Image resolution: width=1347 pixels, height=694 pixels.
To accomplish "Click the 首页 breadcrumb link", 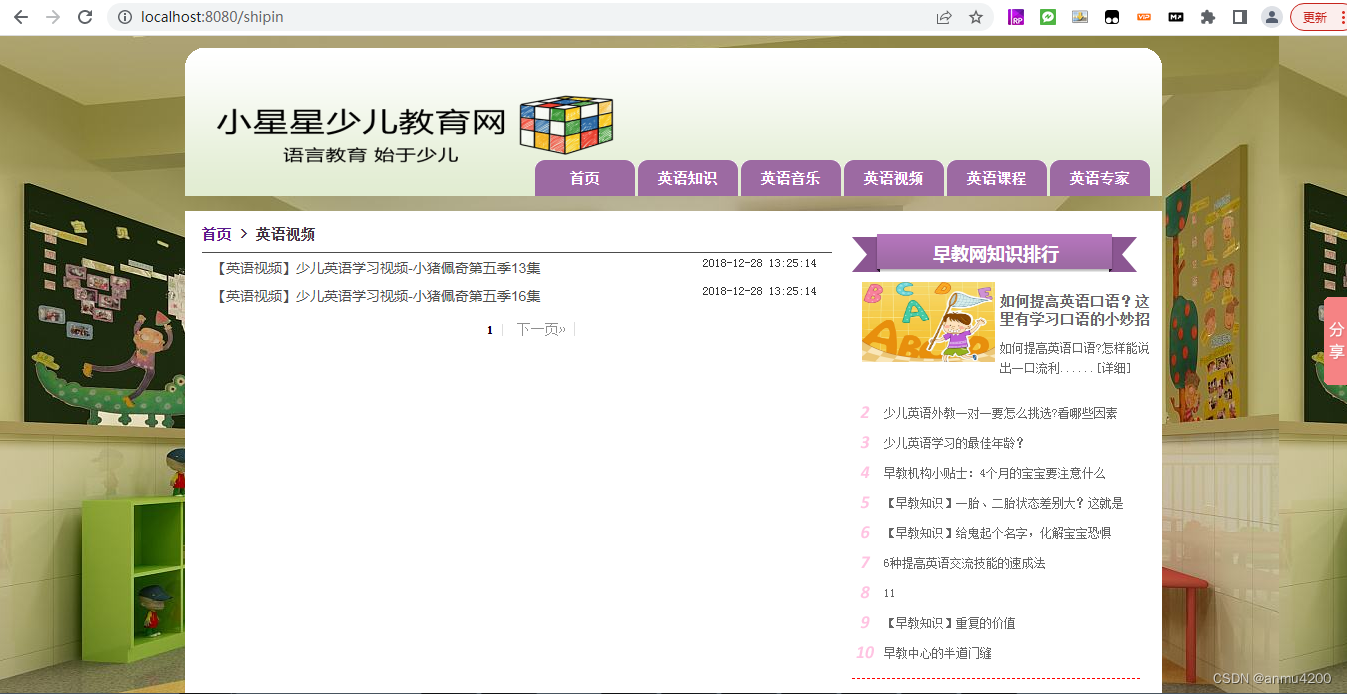I will (x=217, y=234).
